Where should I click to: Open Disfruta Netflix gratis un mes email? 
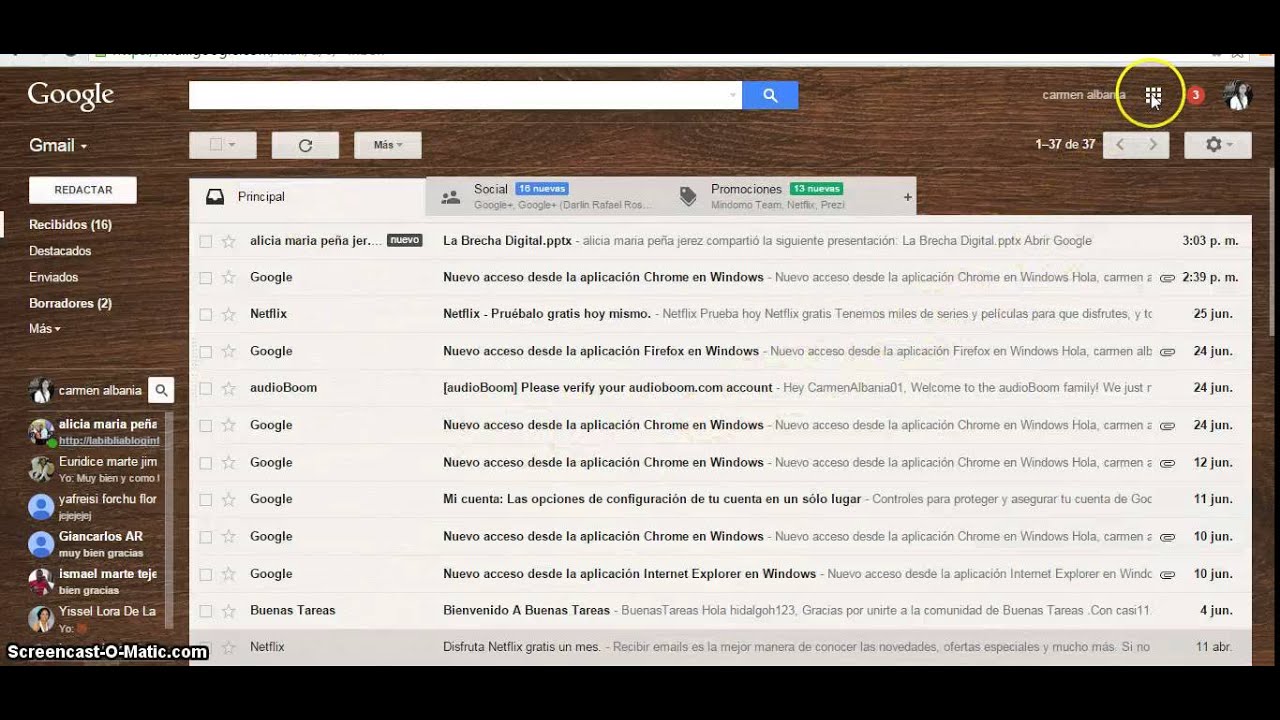[720, 648]
